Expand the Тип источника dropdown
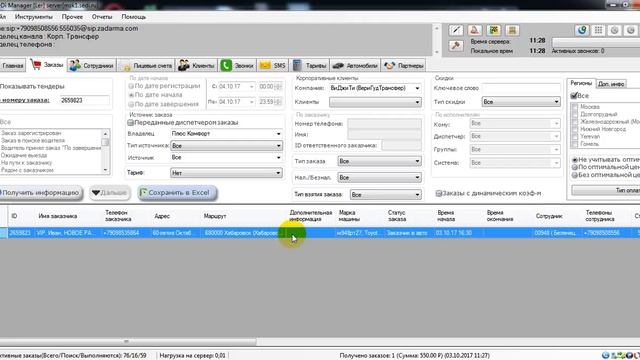Viewport: 640px width, 360px height. point(279,146)
